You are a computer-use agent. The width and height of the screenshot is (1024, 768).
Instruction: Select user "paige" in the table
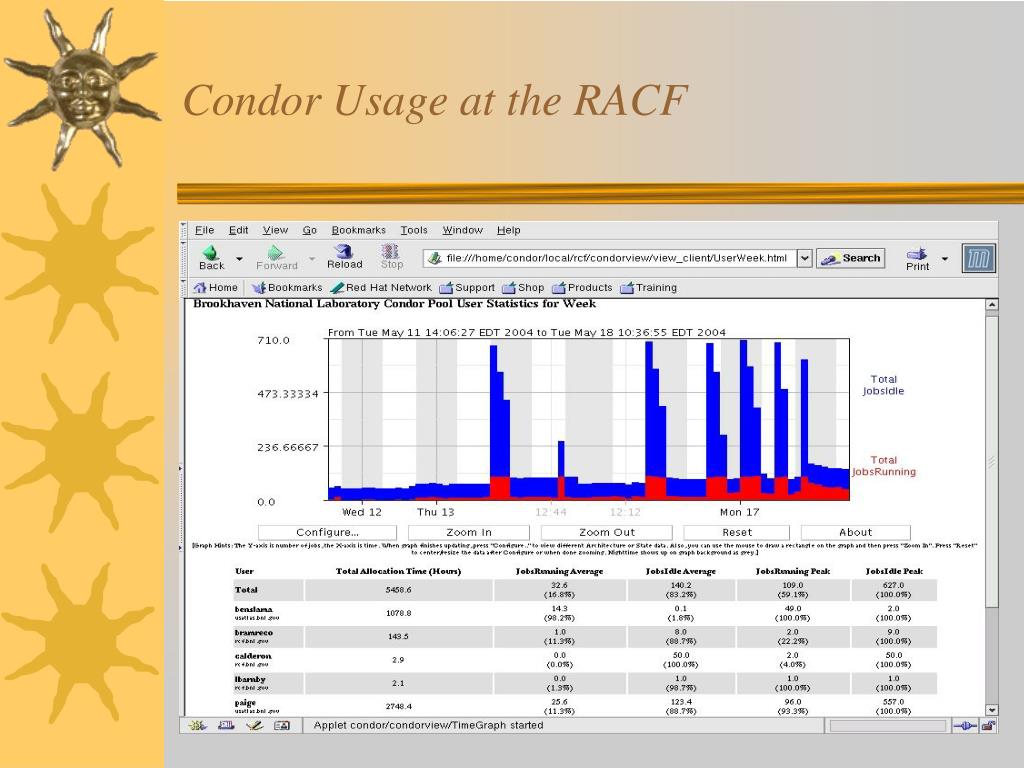click(x=246, y=703)
